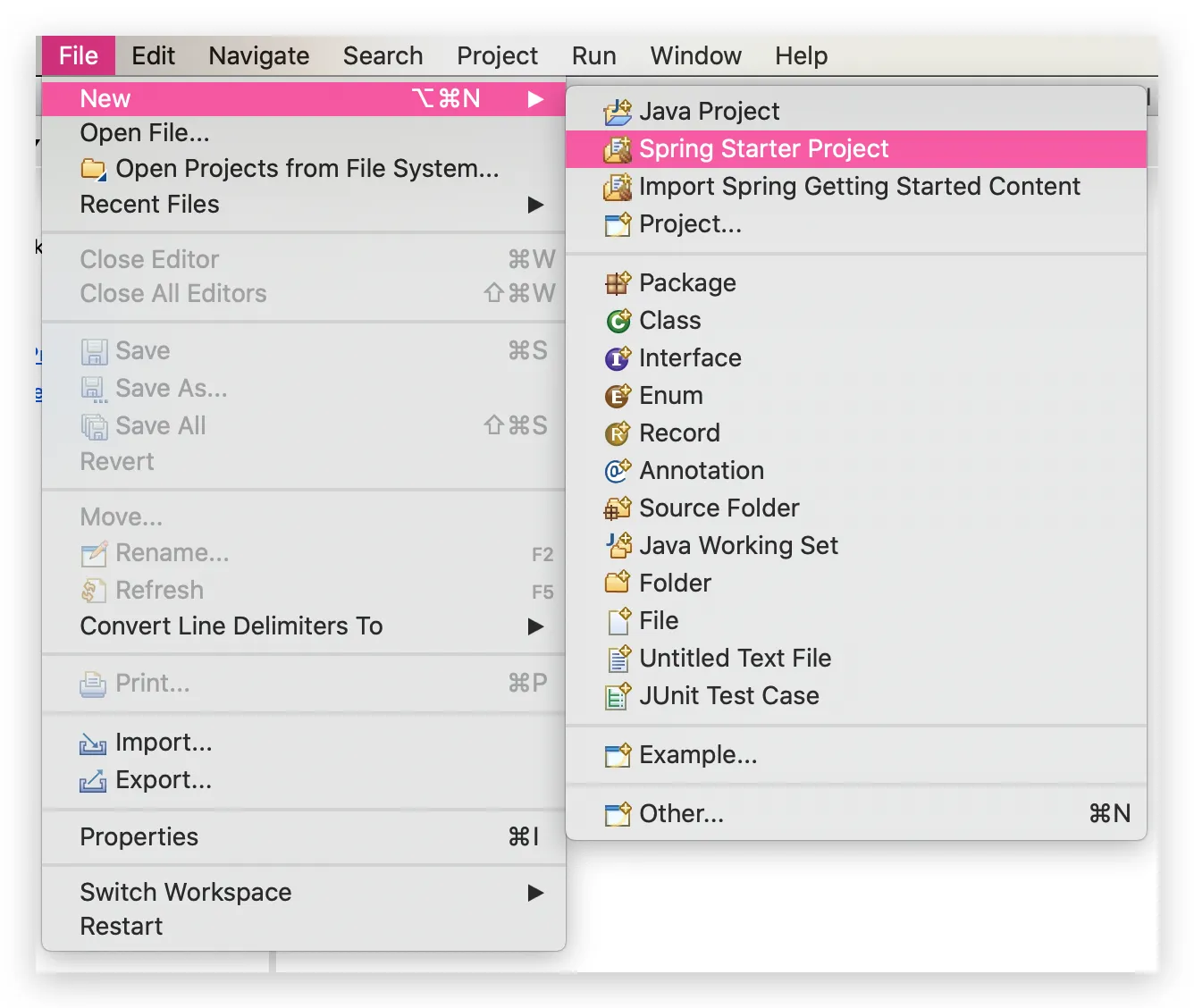Screen dimensions: 1194x1008
Task: Click the Java Working Set icon
Action: pyautogui.click(x=618, y=546)
